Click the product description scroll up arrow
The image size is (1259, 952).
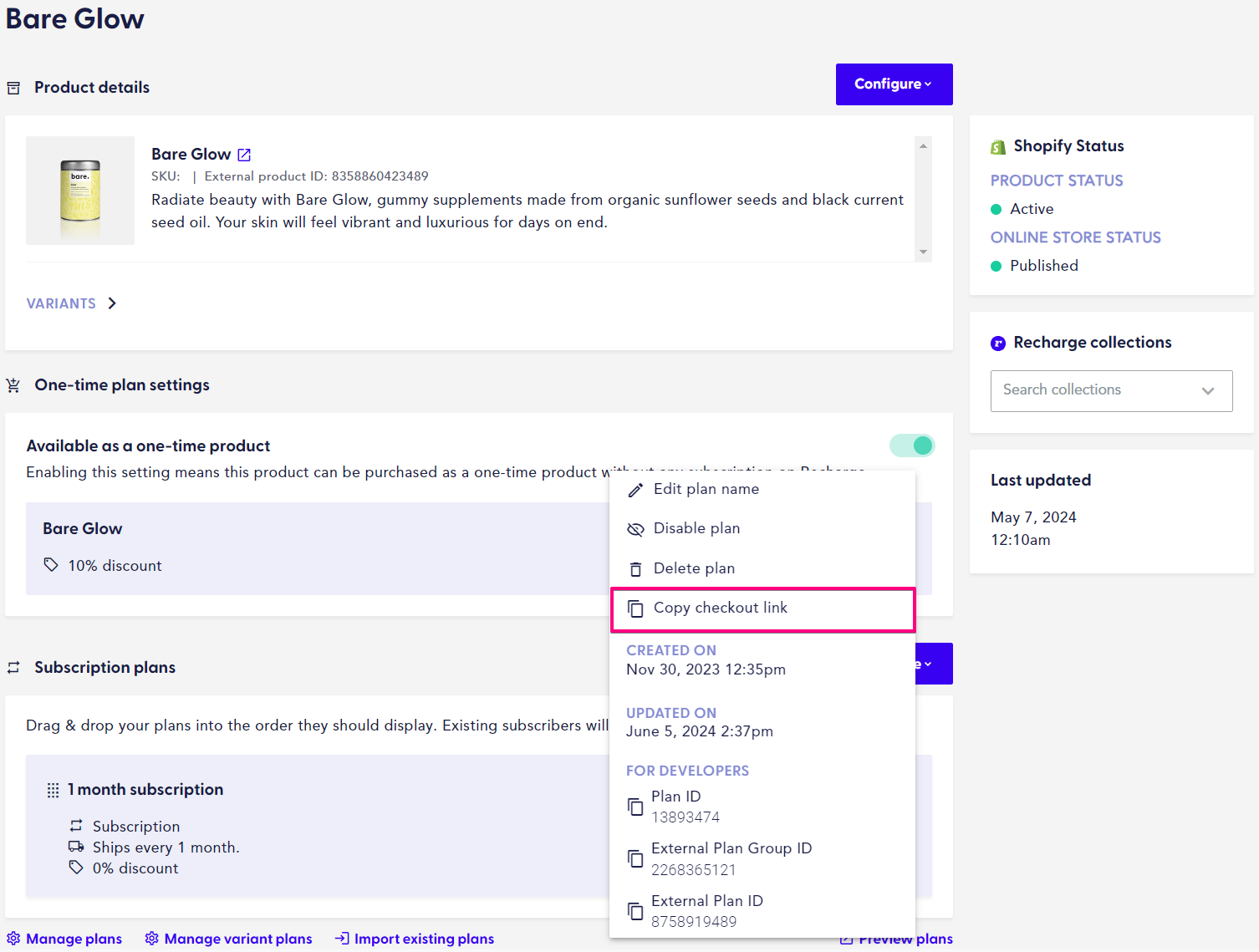(923, 145)
